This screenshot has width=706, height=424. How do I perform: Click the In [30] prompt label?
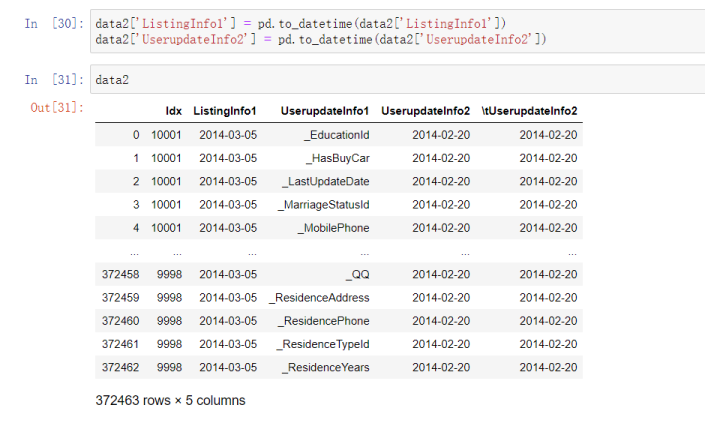coord(54,23)
